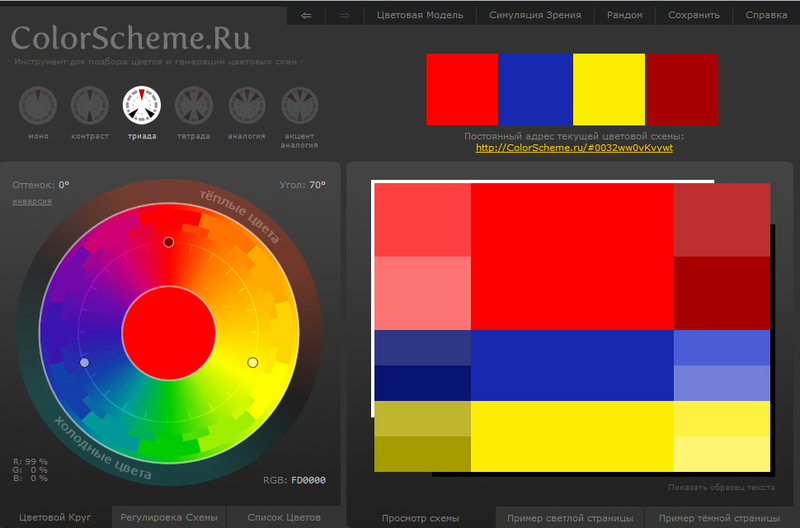Switch to the Регулировка Схемы tab
Image resolution: width=800 pixels, height=528 pixels.
point(169,517)
